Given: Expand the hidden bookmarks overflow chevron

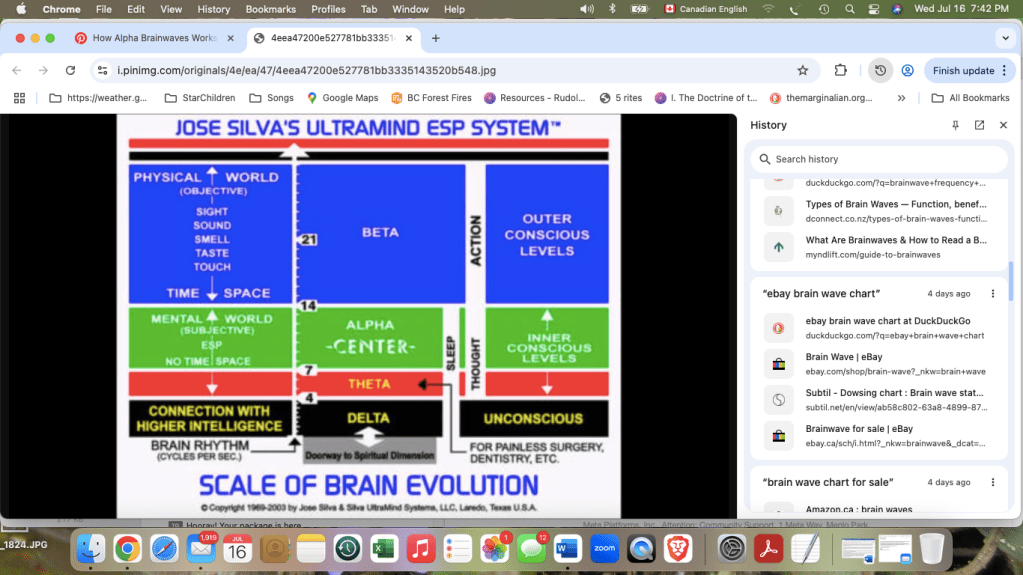Looking at the screenshot, I should tap(902, 98).
